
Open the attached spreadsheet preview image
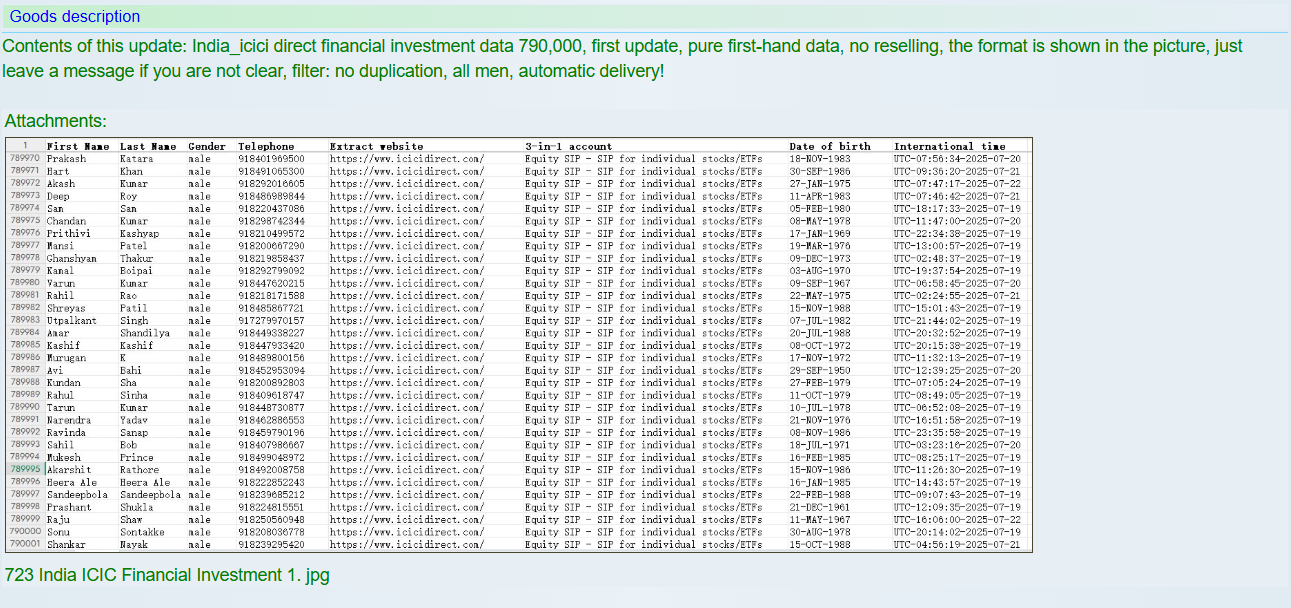[x=518, y=345]
